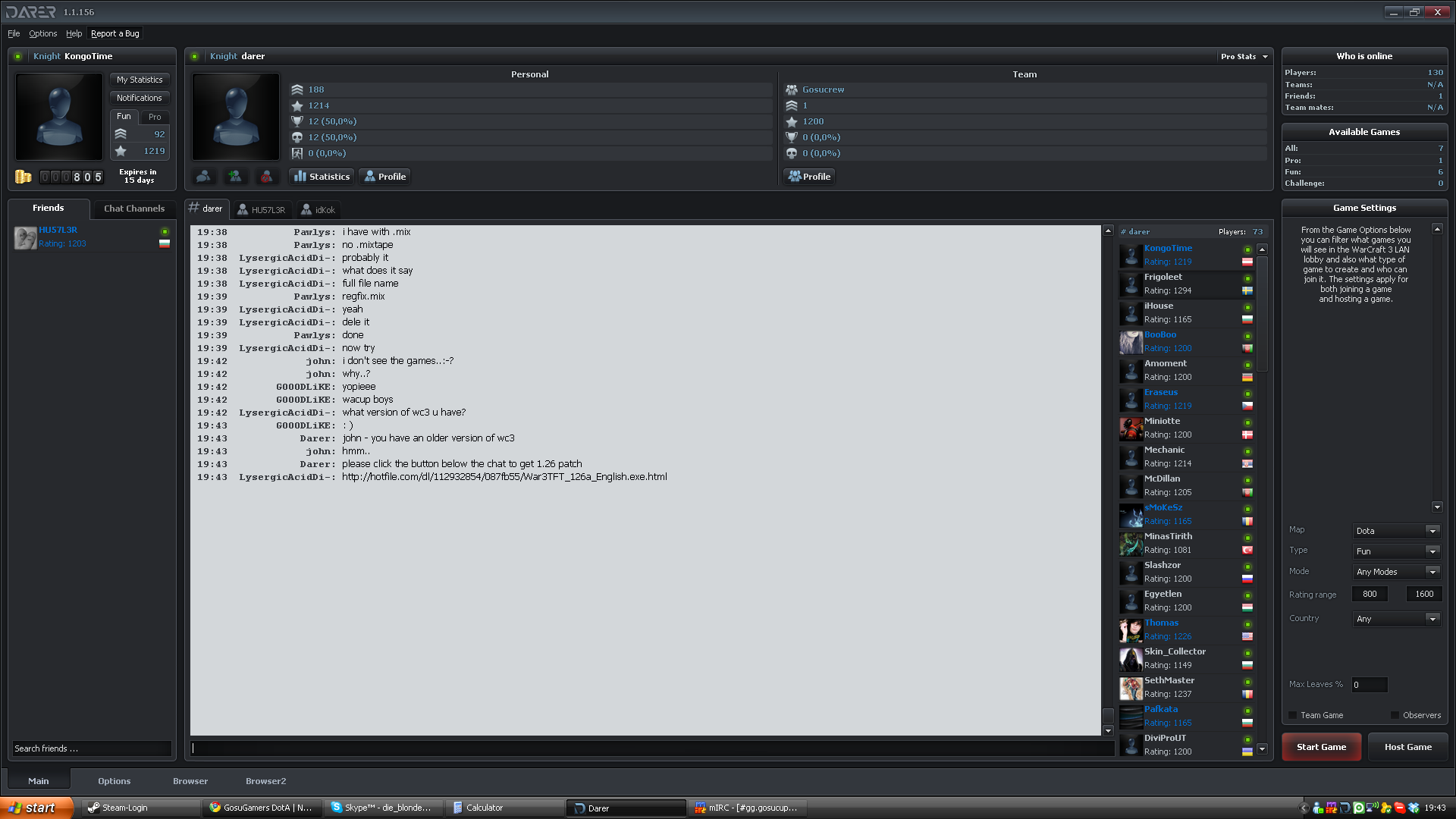The image size is (1456, 819).
Task: Expand the Map dropdown showing Dota
Action: pyautogui.click(x=1396, y=531)
